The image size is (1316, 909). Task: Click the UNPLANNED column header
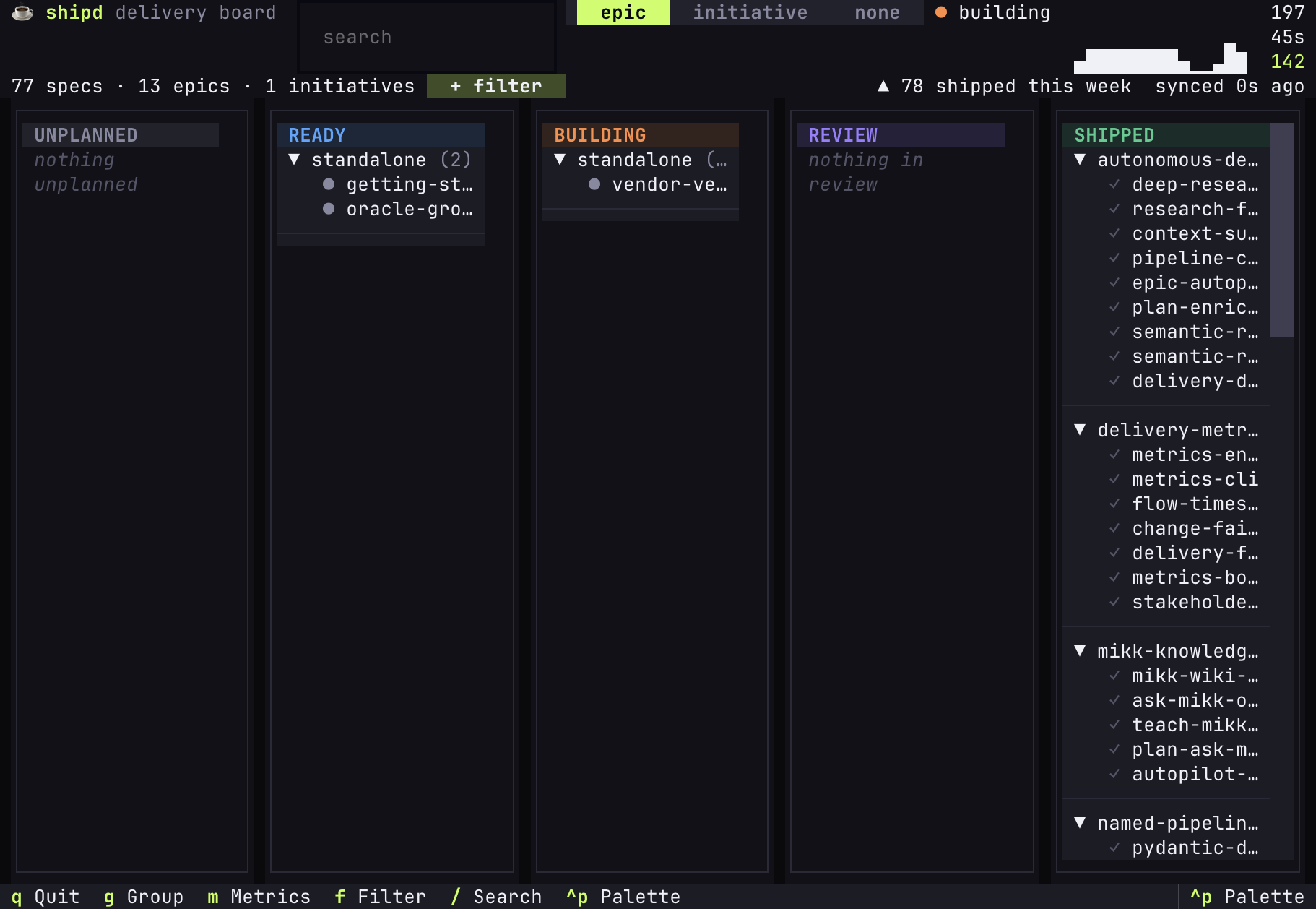click(121, 135)
